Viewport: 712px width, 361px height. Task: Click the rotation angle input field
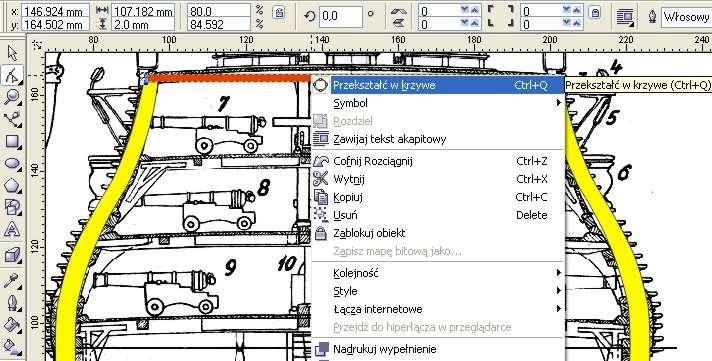341,16
